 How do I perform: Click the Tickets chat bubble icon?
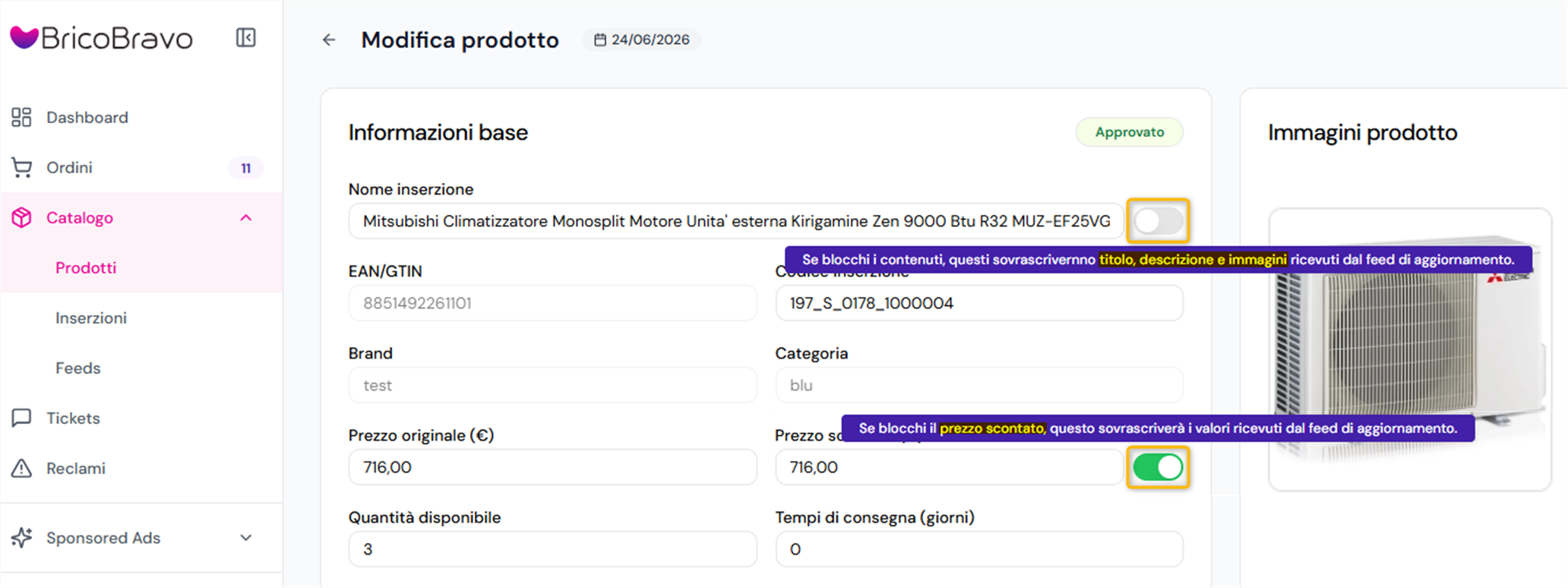coord(21,418)
